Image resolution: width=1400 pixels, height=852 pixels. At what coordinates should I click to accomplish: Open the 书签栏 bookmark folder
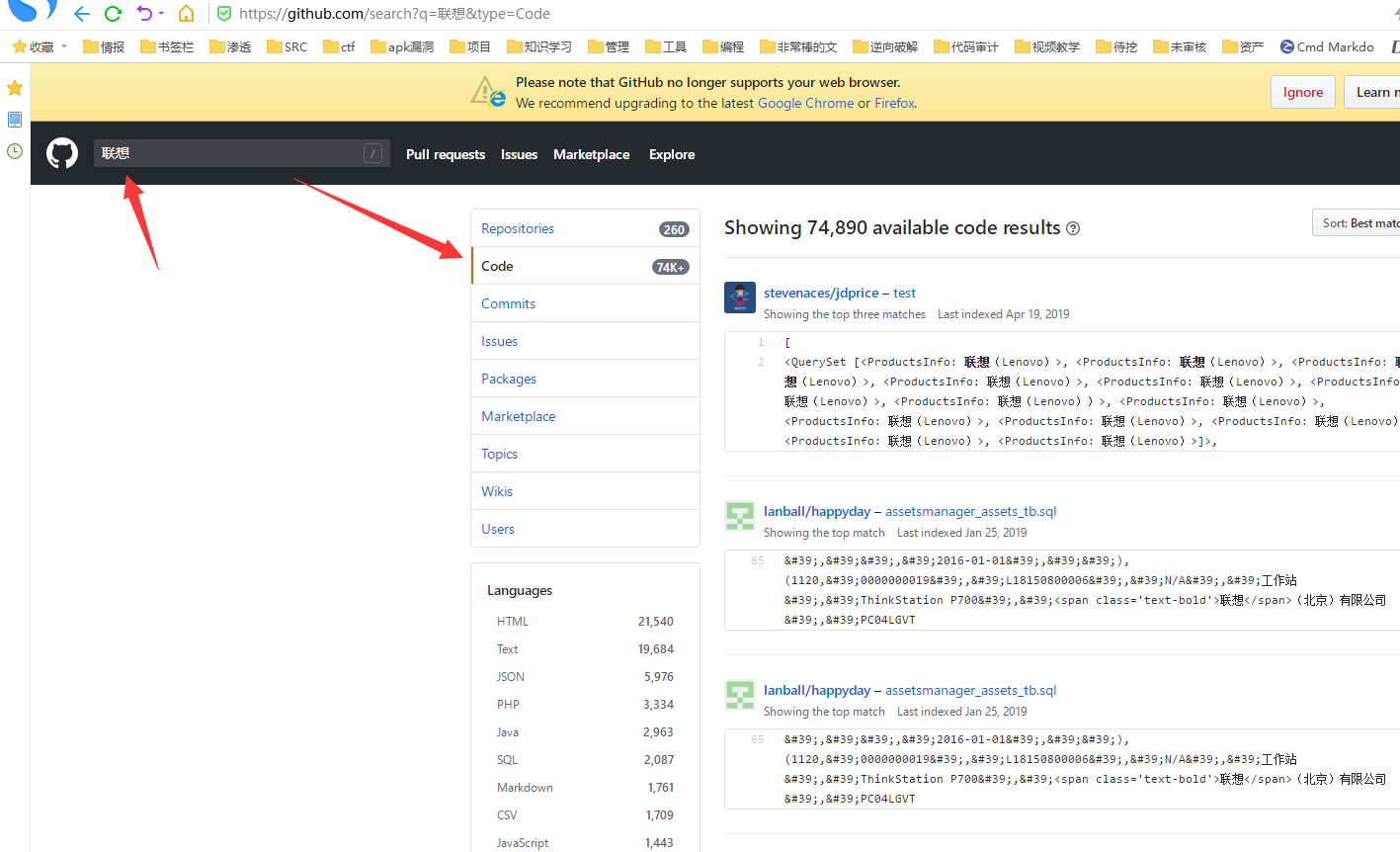[x=167, y=46]
